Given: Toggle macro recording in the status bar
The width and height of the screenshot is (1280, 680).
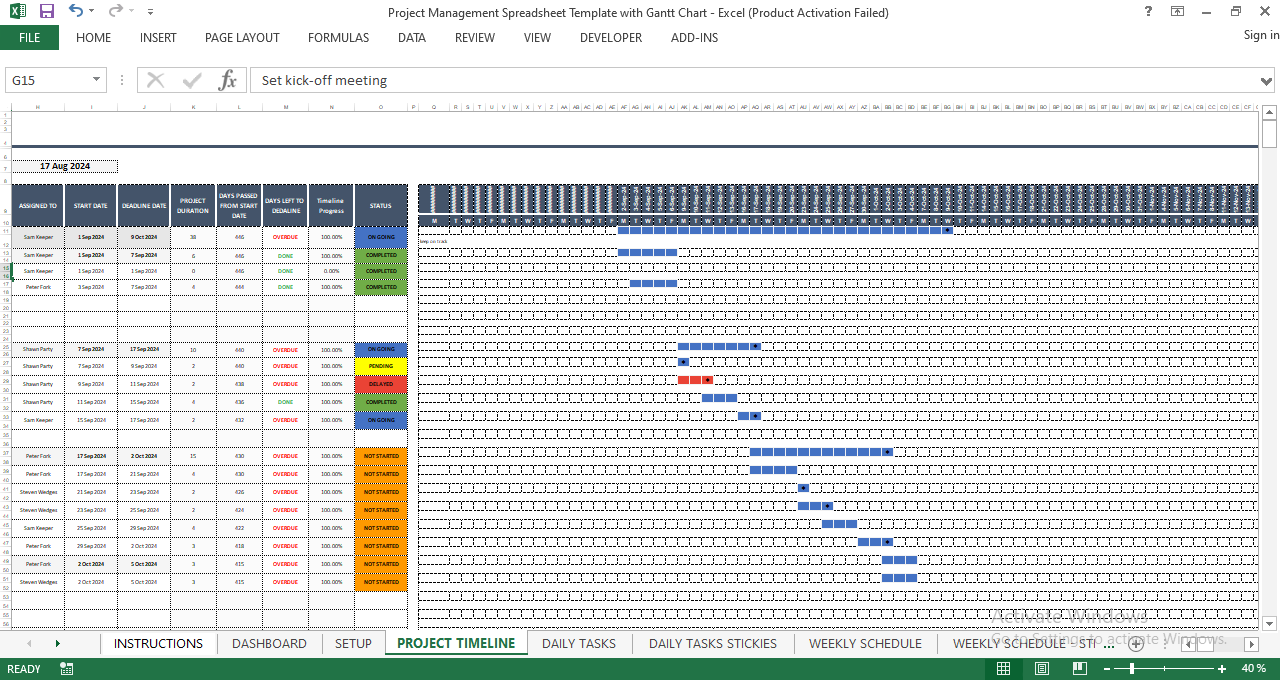Looking at the screenshot, I should coord(66,668).
